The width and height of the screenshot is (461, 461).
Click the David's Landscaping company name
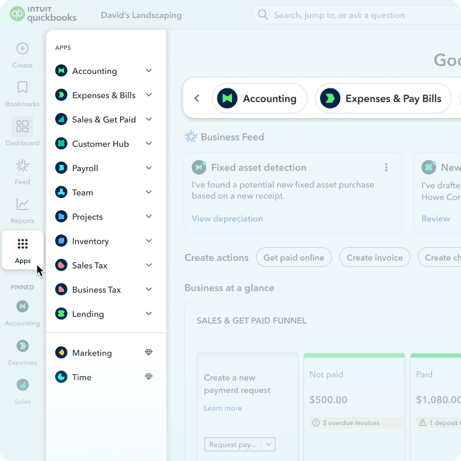tap(141, 15)
